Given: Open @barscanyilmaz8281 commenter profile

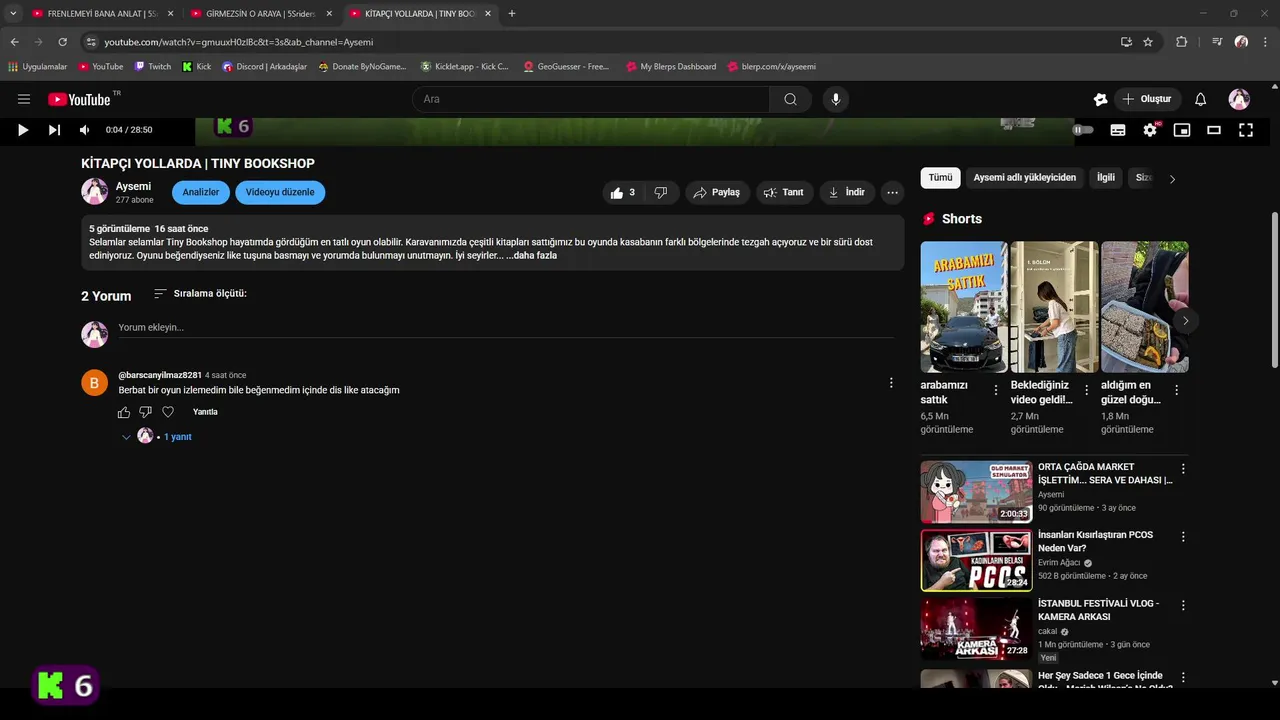Looking at the screenshot, I should tap(160, 375).
